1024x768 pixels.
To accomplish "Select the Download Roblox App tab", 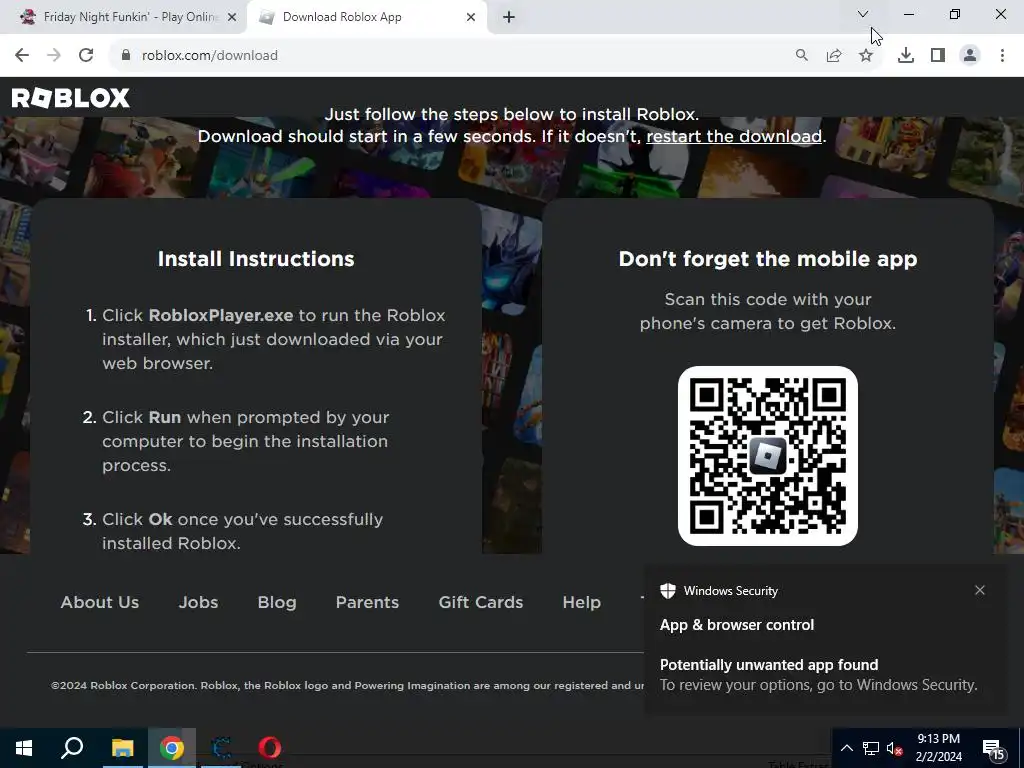I will [x=366, y=17].
